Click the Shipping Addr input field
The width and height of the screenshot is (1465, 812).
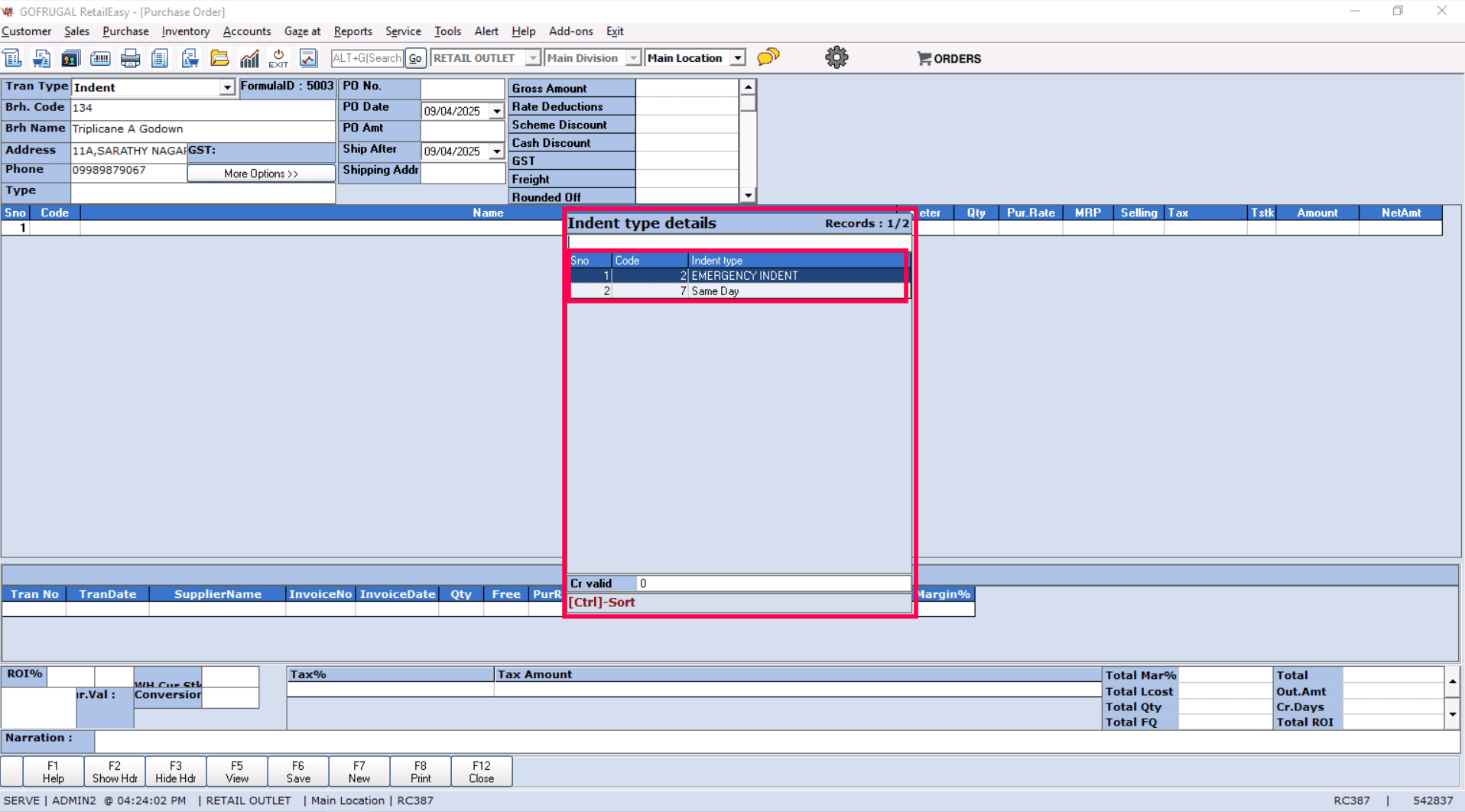463,172
